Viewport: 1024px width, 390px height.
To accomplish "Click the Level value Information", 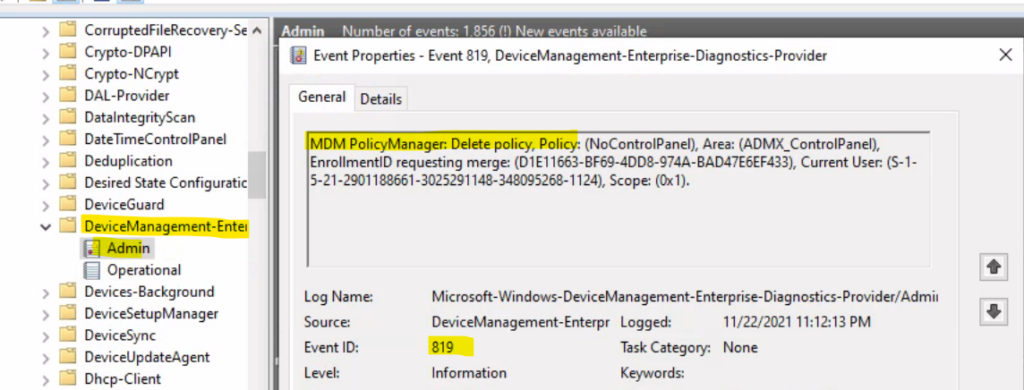I will click(469, 373).
